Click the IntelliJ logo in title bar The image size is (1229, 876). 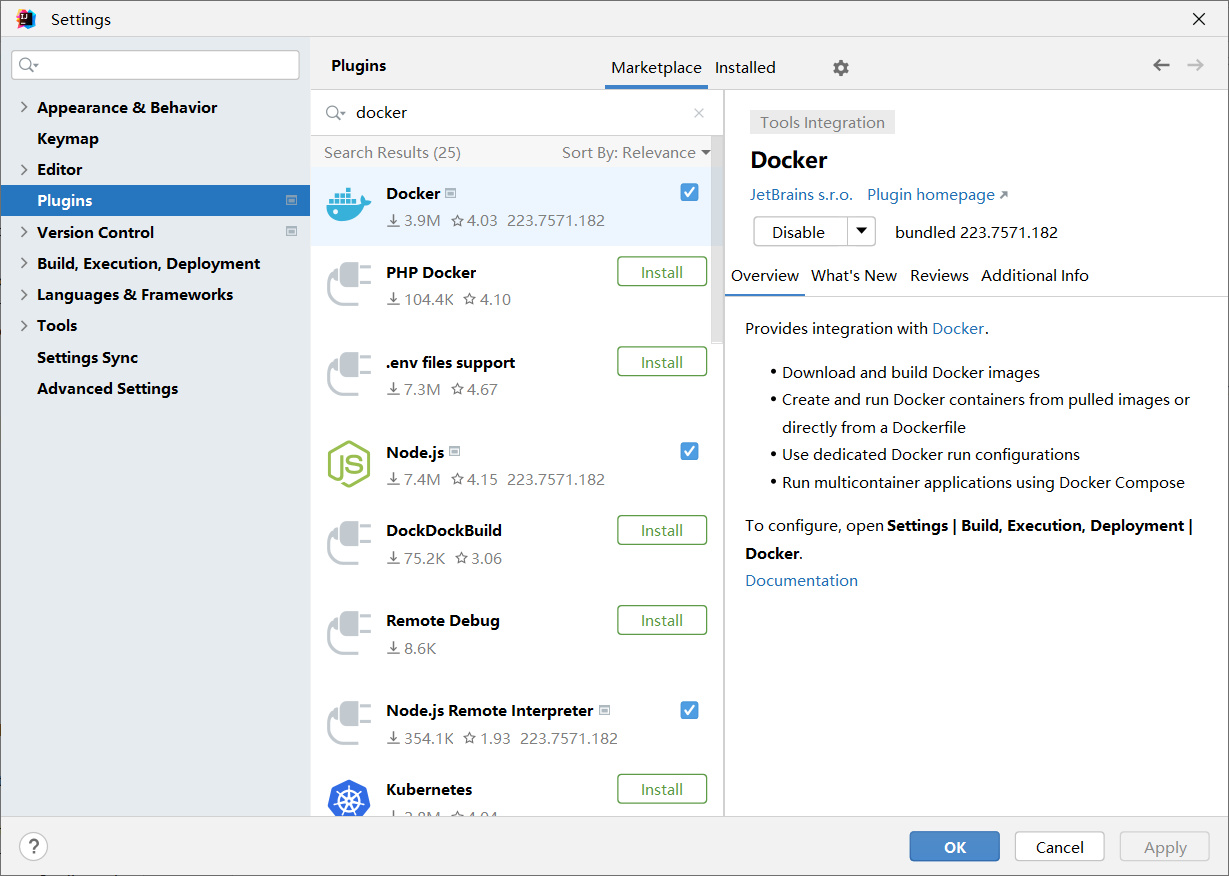(26, 19)
